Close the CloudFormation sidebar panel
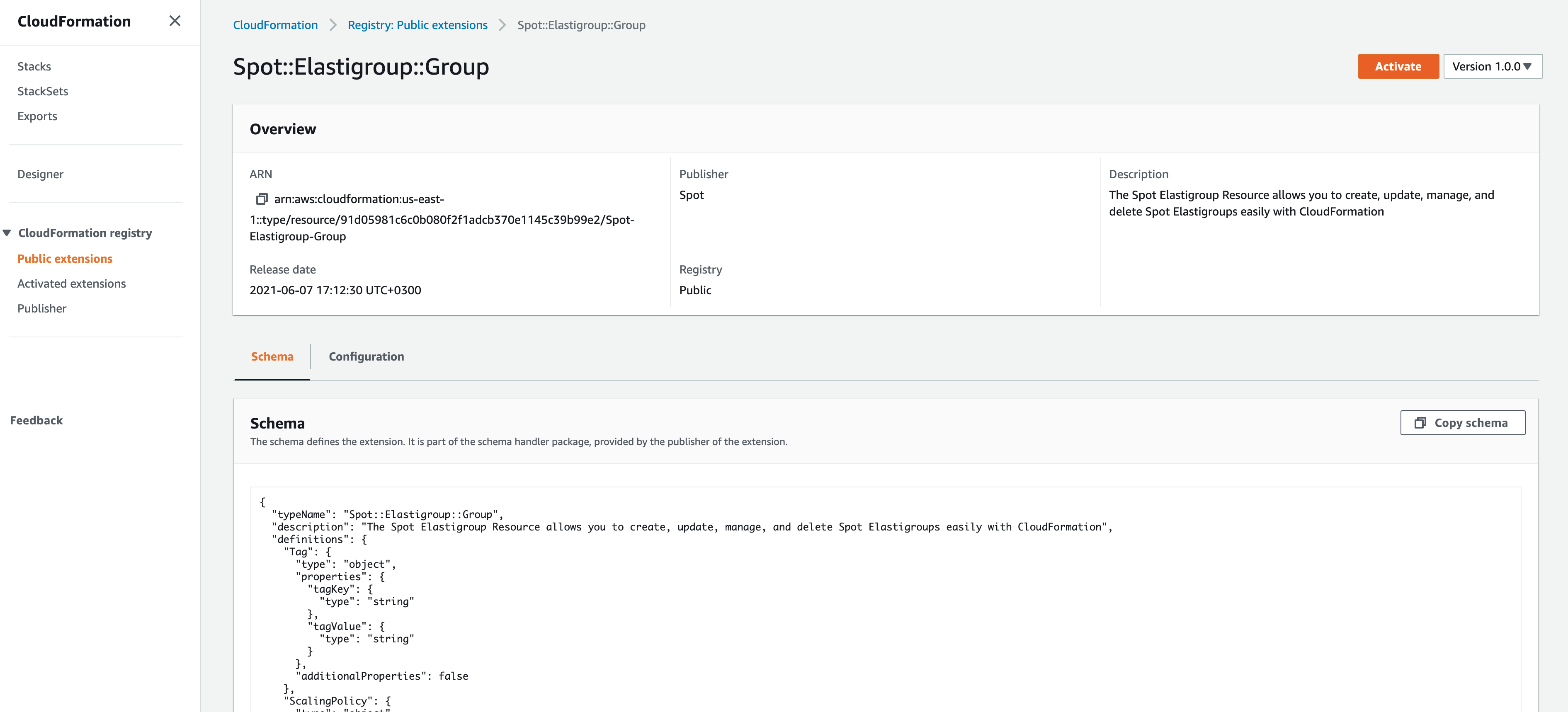Image resolution: width=1568 pixels, height=712 pixels. coord(175,21)
